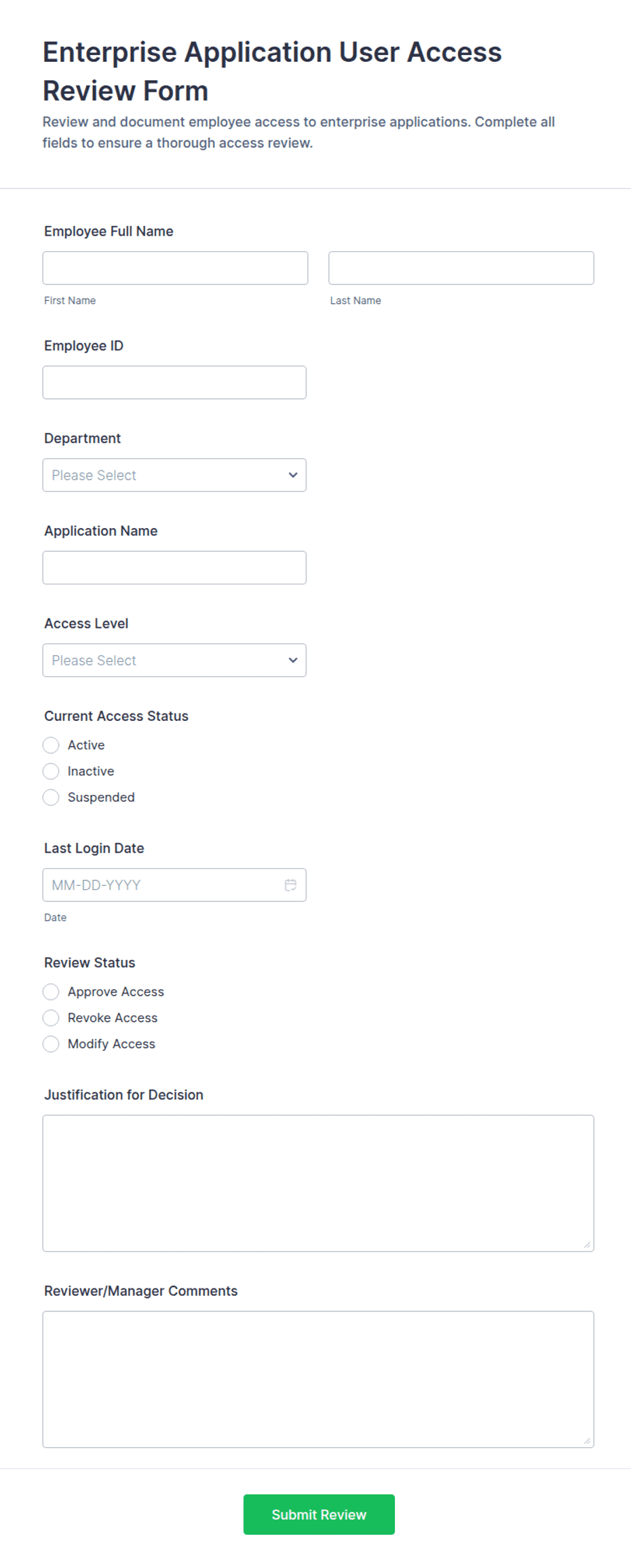Click the Reviewer Comments textarea resize handle
The image size is (631, 1568).
[587, 1440]
